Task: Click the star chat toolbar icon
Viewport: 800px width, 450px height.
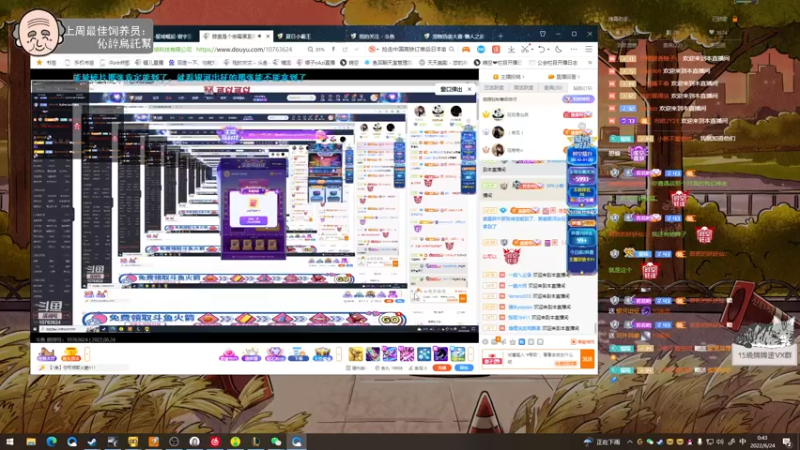Action: coord(512,342)
